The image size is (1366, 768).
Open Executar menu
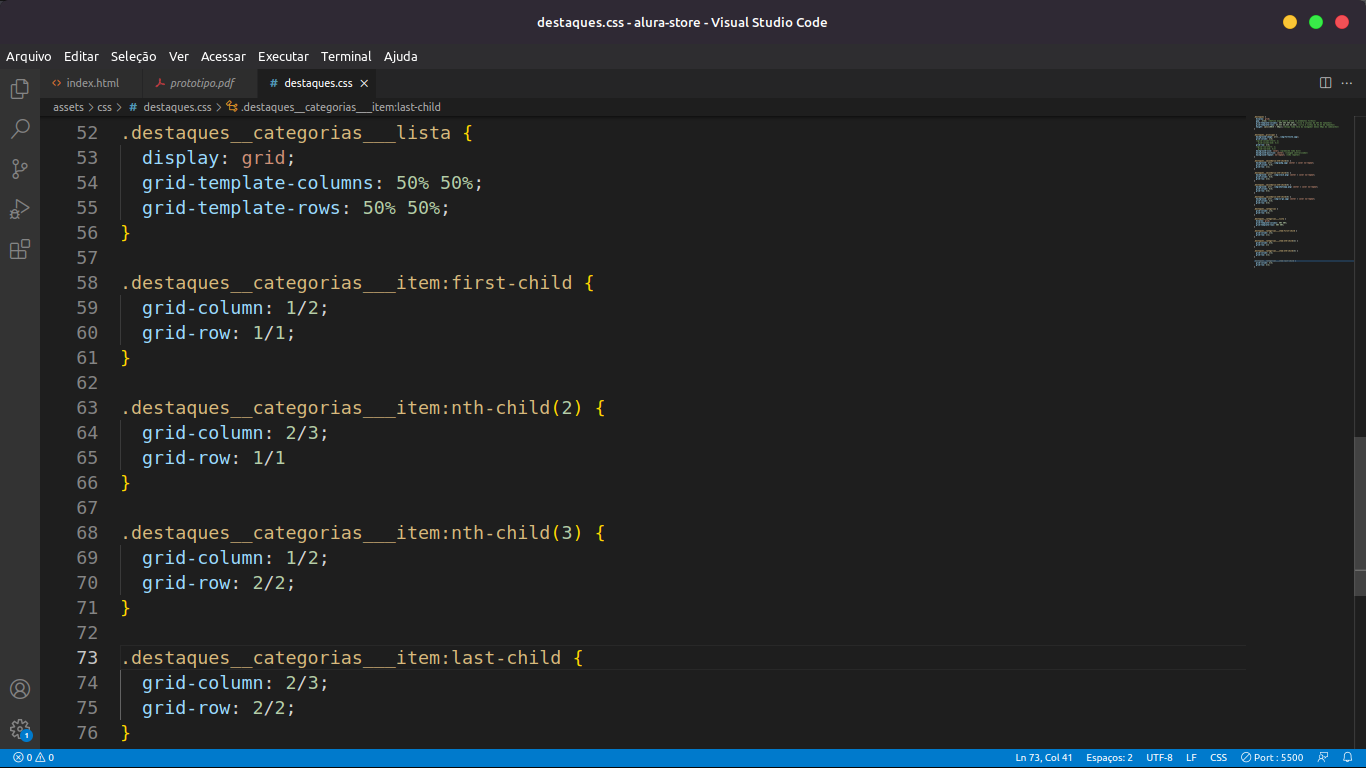pyautogui.click(x=283, y=56)
